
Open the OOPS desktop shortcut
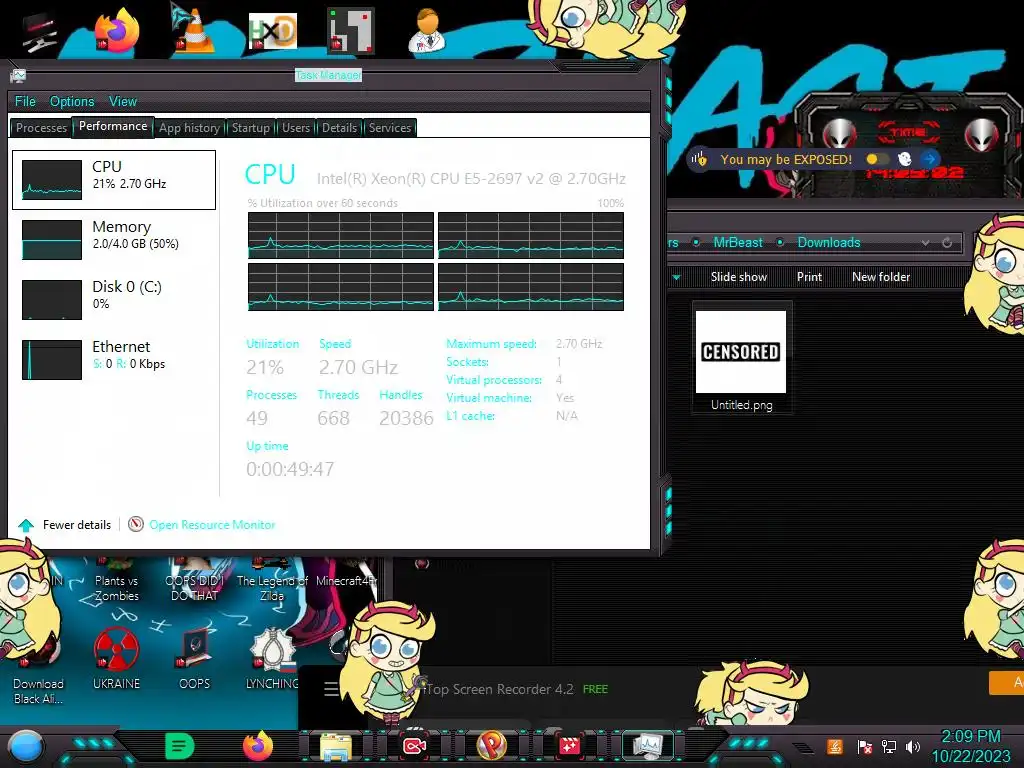point(195,658)
